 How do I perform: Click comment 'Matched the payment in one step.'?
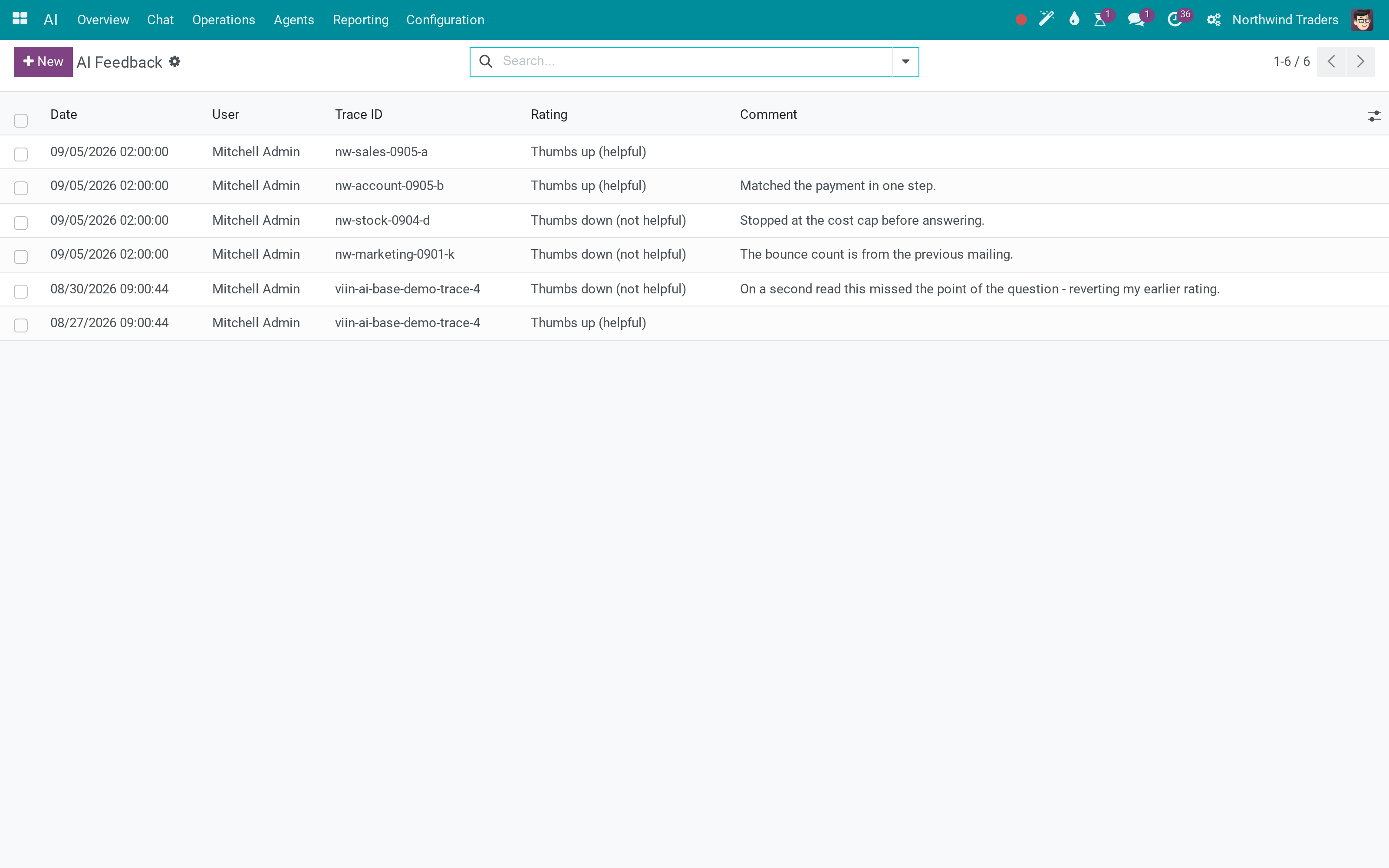click(837, 185)
